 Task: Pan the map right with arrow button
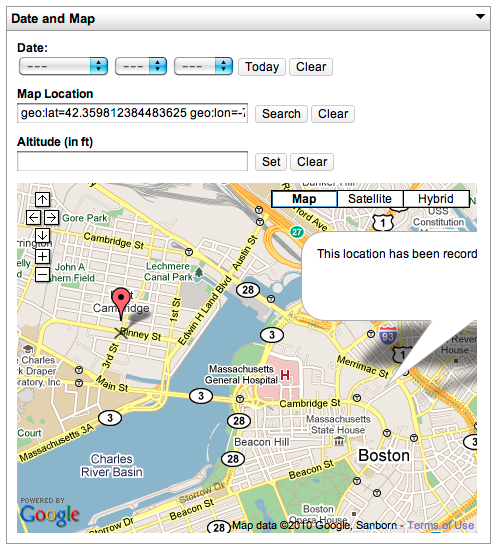click(52, 217)
